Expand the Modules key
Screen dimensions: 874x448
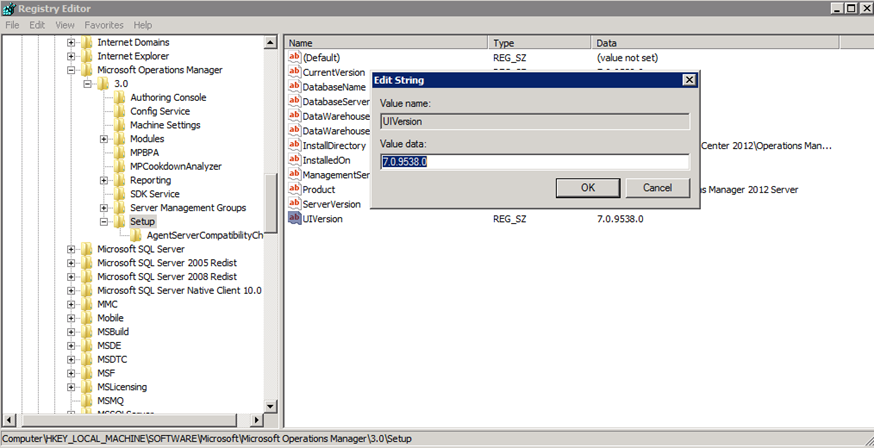pyautogui.click(x=104, y=139)
